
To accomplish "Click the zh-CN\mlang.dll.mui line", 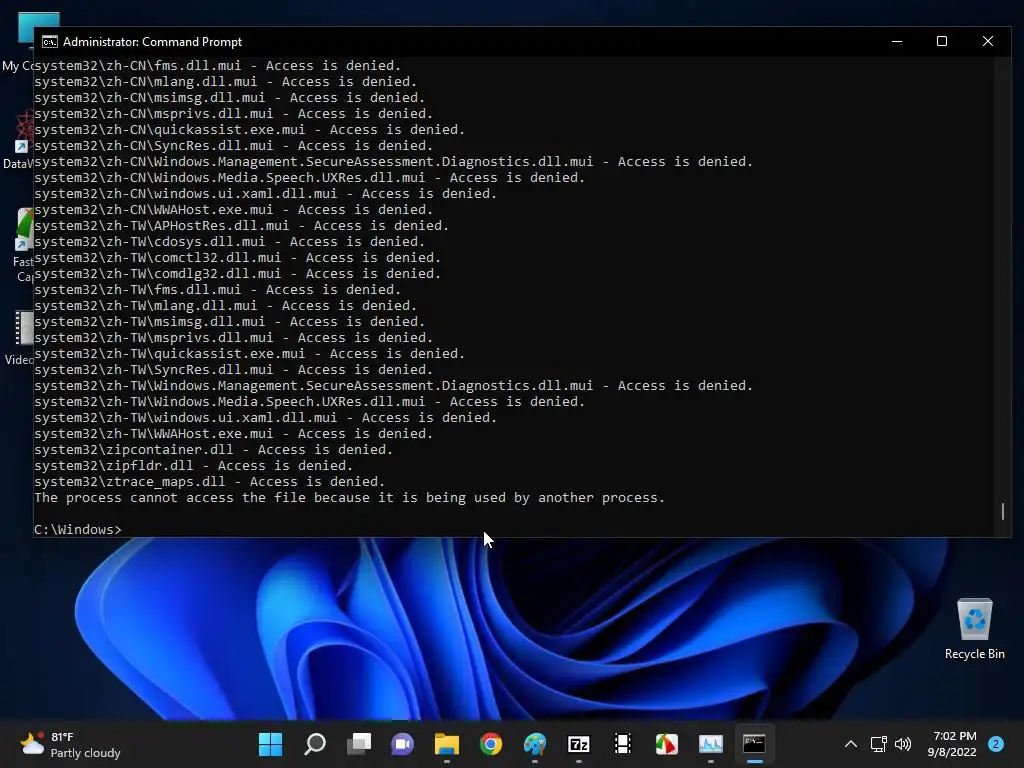I will coord(225,82).
